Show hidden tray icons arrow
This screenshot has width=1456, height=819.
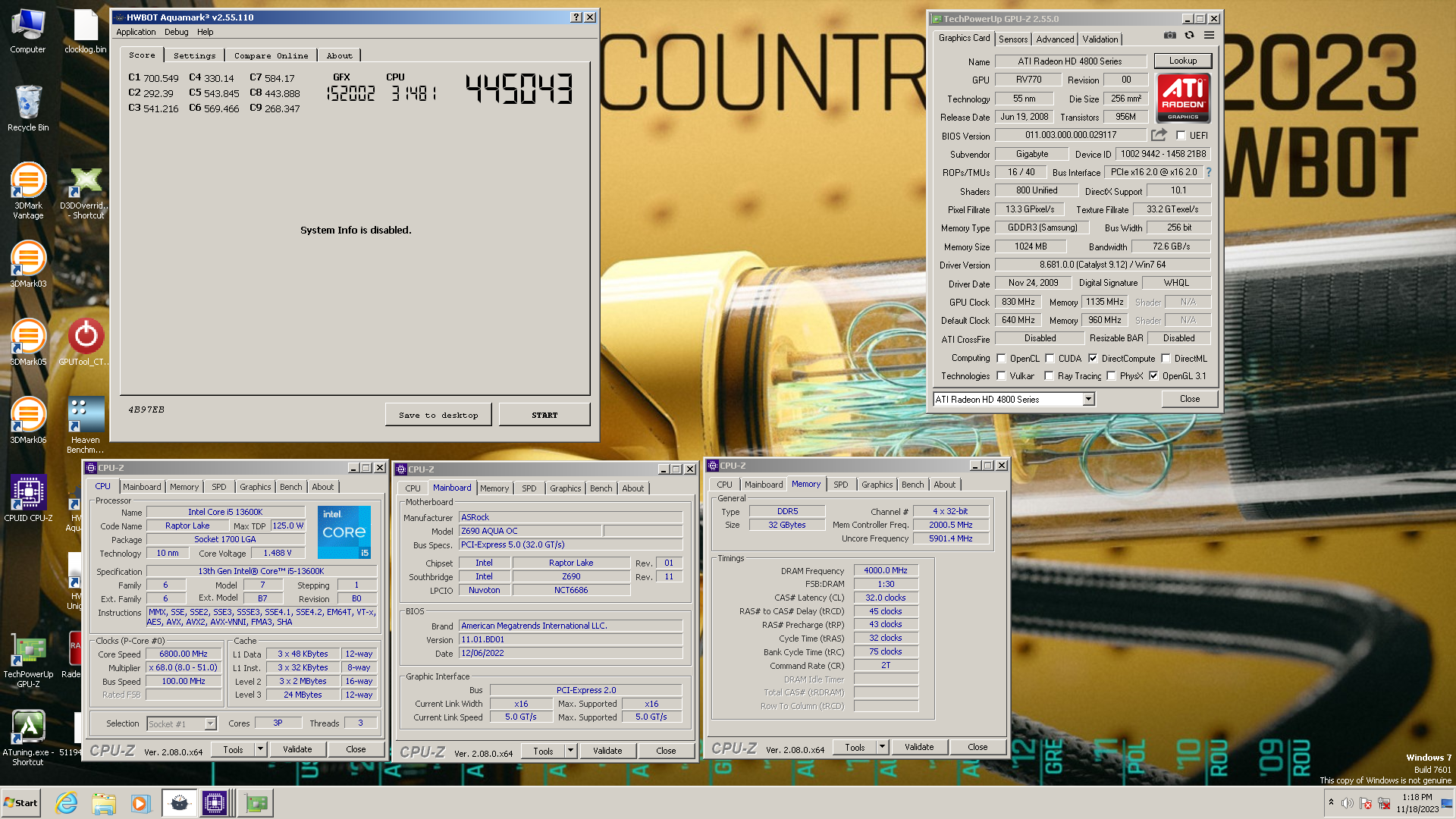(1331, 802)
